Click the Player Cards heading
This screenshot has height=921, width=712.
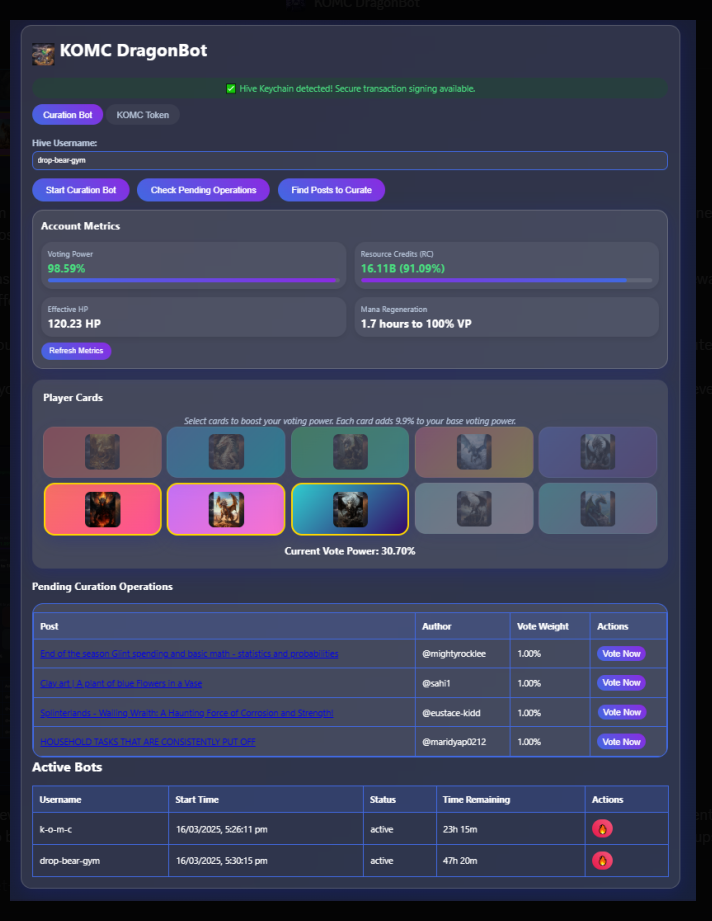coord(73,398)
